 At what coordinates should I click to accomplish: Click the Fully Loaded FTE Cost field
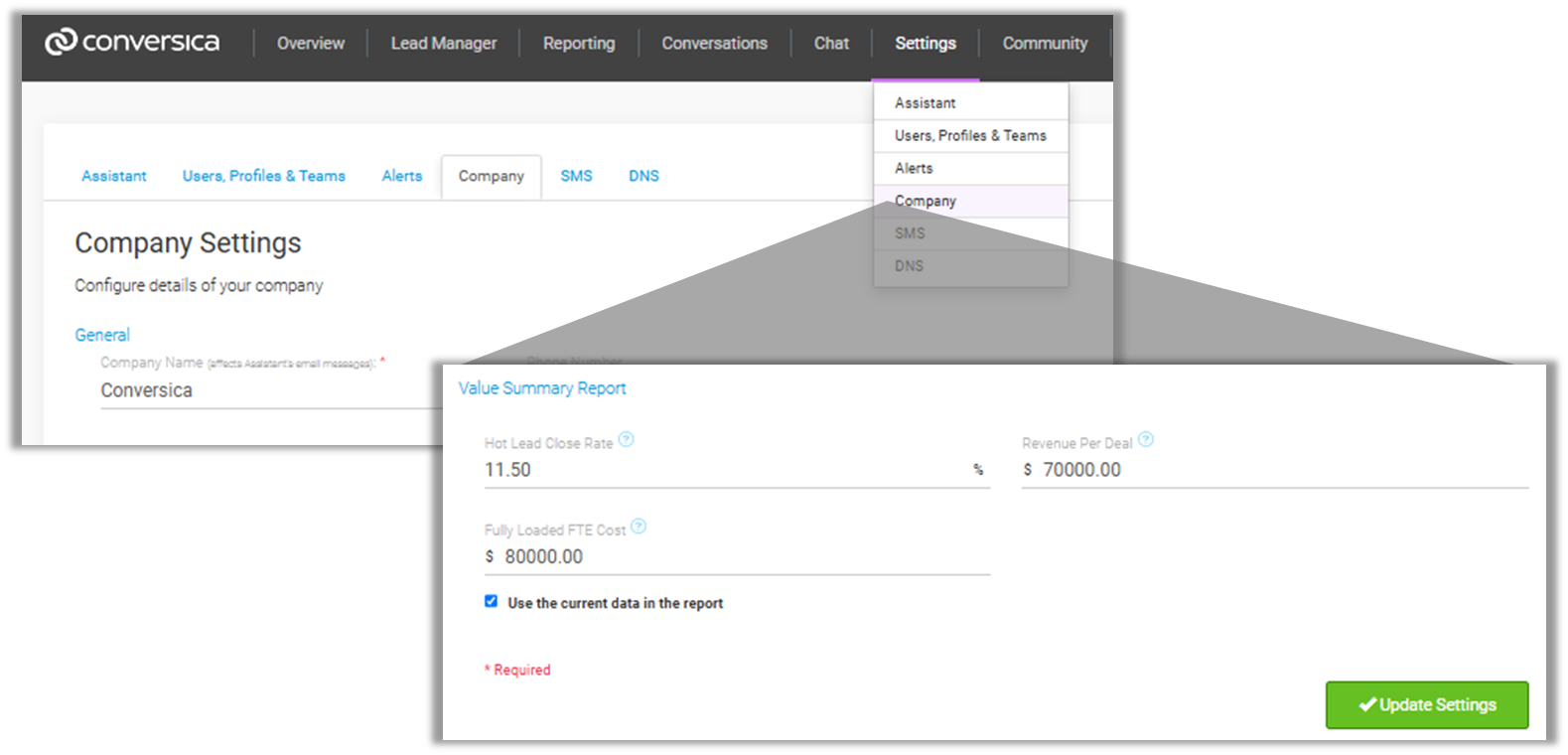(x=737, y=556)
